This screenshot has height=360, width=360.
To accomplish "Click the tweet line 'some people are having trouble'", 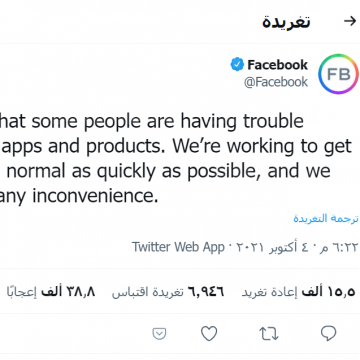I will tap(167, 121).
